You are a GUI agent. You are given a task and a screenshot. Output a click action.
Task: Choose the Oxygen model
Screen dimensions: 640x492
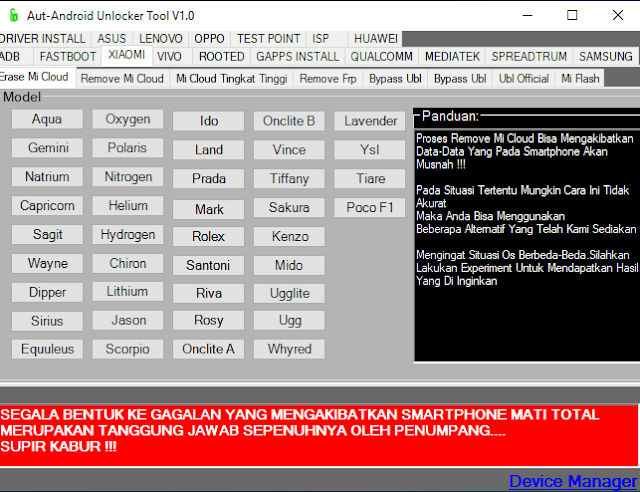point(128,119)
